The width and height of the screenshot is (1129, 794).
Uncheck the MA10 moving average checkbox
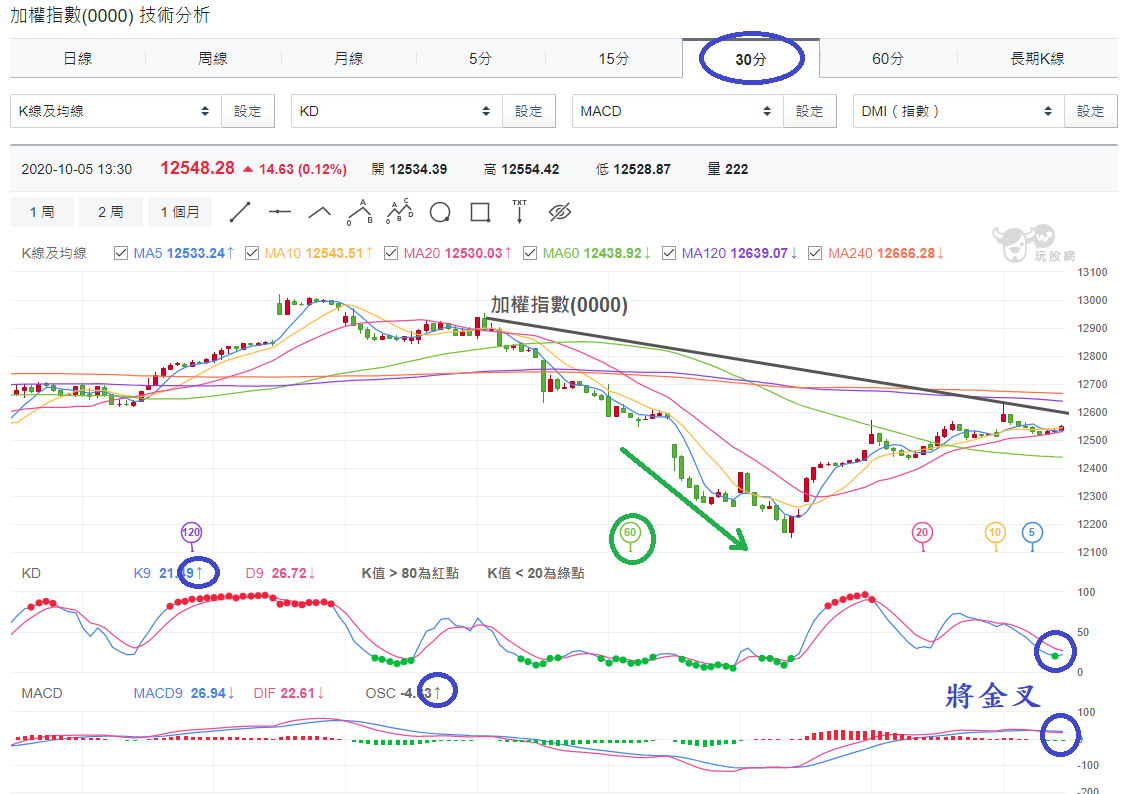pyautogui.click(x=252, y=253)
